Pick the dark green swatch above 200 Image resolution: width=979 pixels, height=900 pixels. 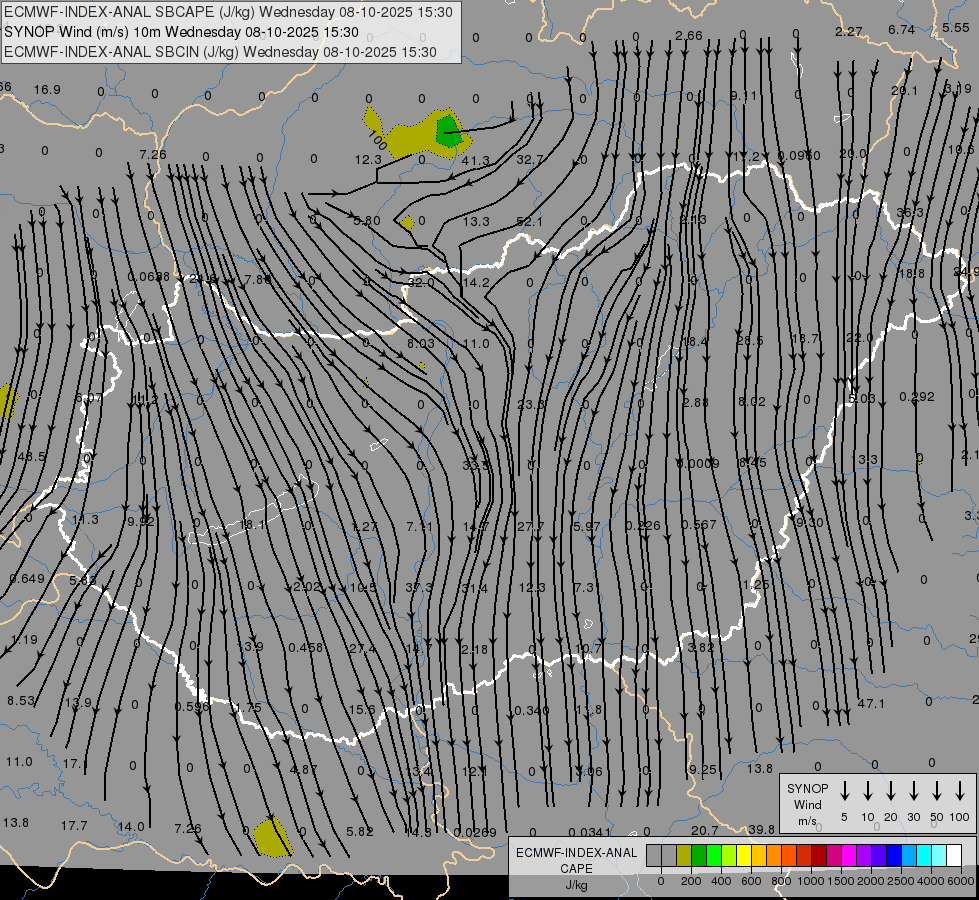tap(699, 856)
